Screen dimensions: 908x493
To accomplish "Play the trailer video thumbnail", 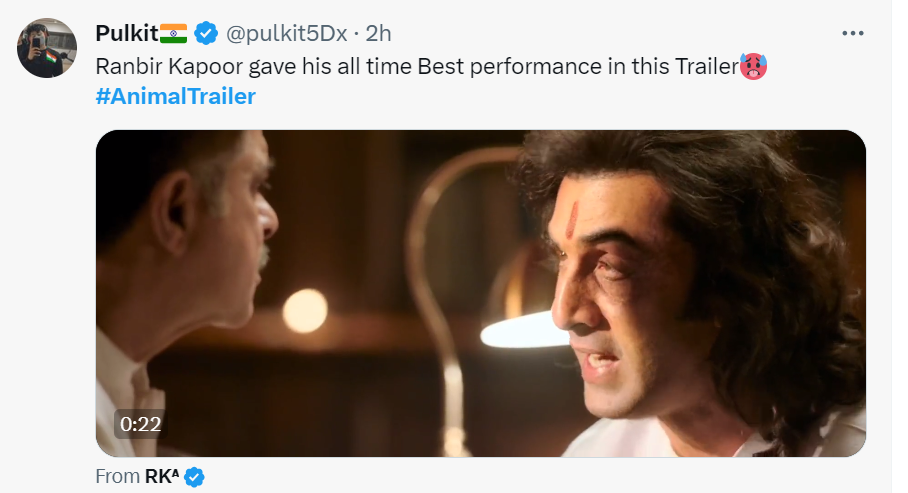I will [481, 293].
